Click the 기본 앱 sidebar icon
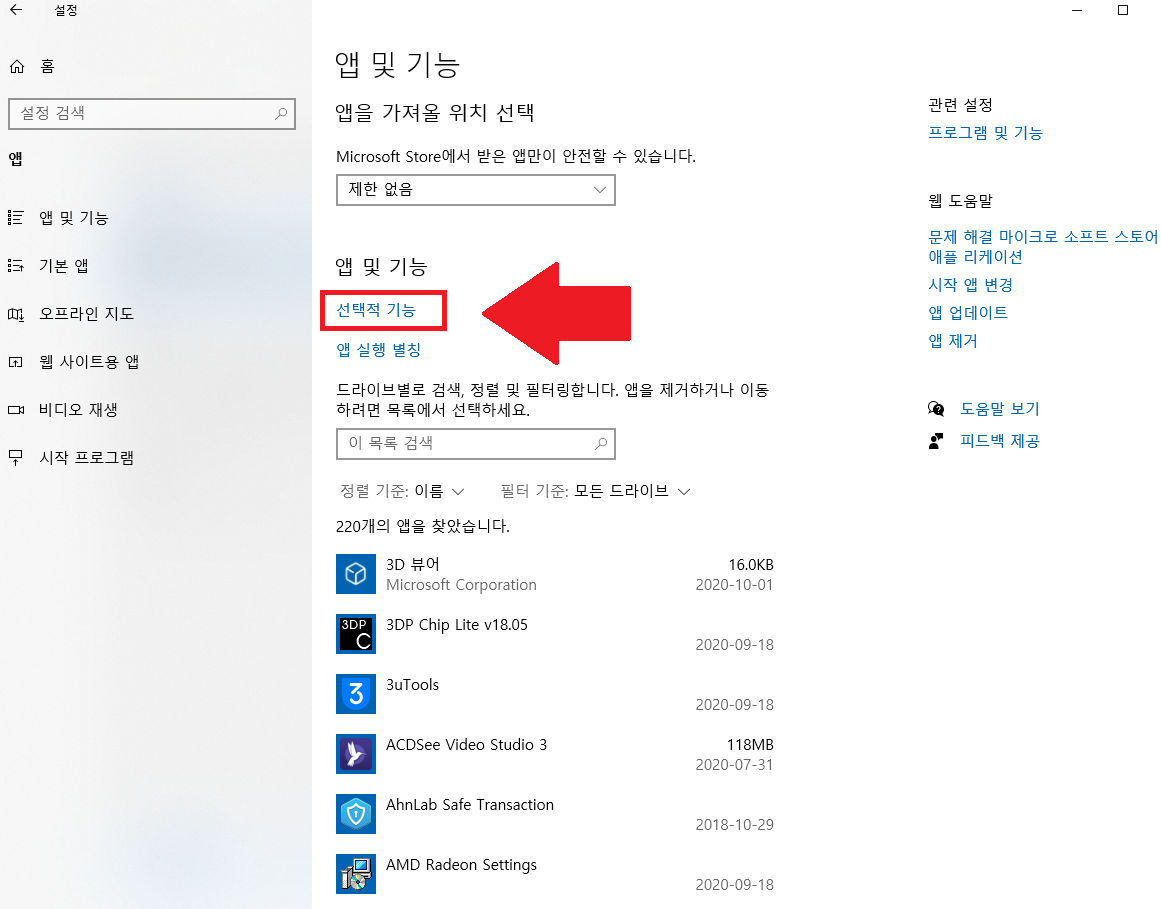The width and height of the screenshot is (1161, 909). tap(16, 266)
